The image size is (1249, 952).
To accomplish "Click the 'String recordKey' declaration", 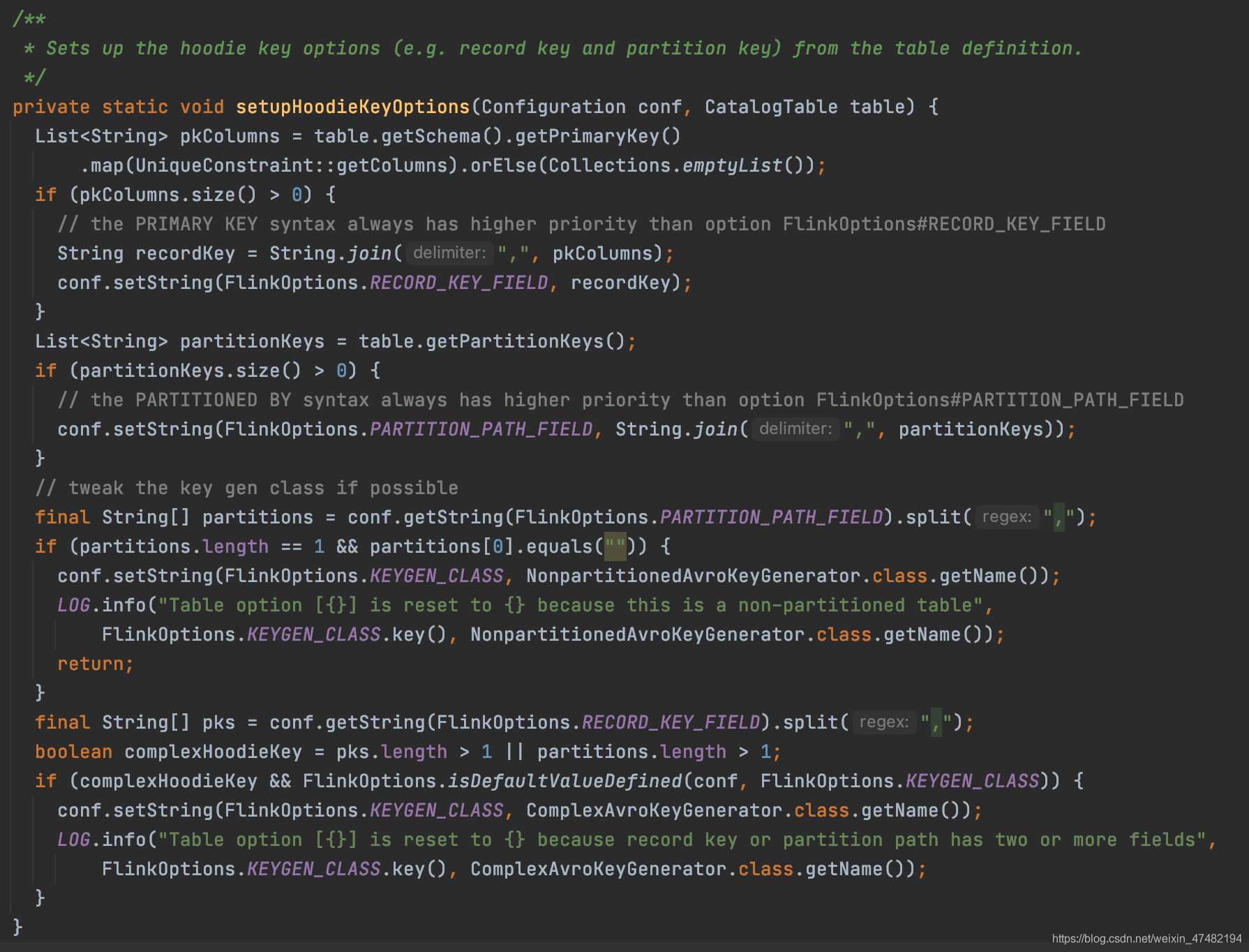I will click(x=146, y=253).
